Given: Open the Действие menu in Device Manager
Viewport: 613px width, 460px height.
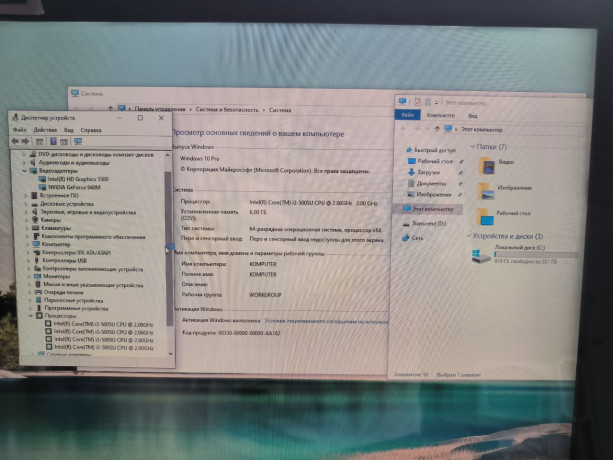Looking at the screenshot, I should click(x=45, y=130).
